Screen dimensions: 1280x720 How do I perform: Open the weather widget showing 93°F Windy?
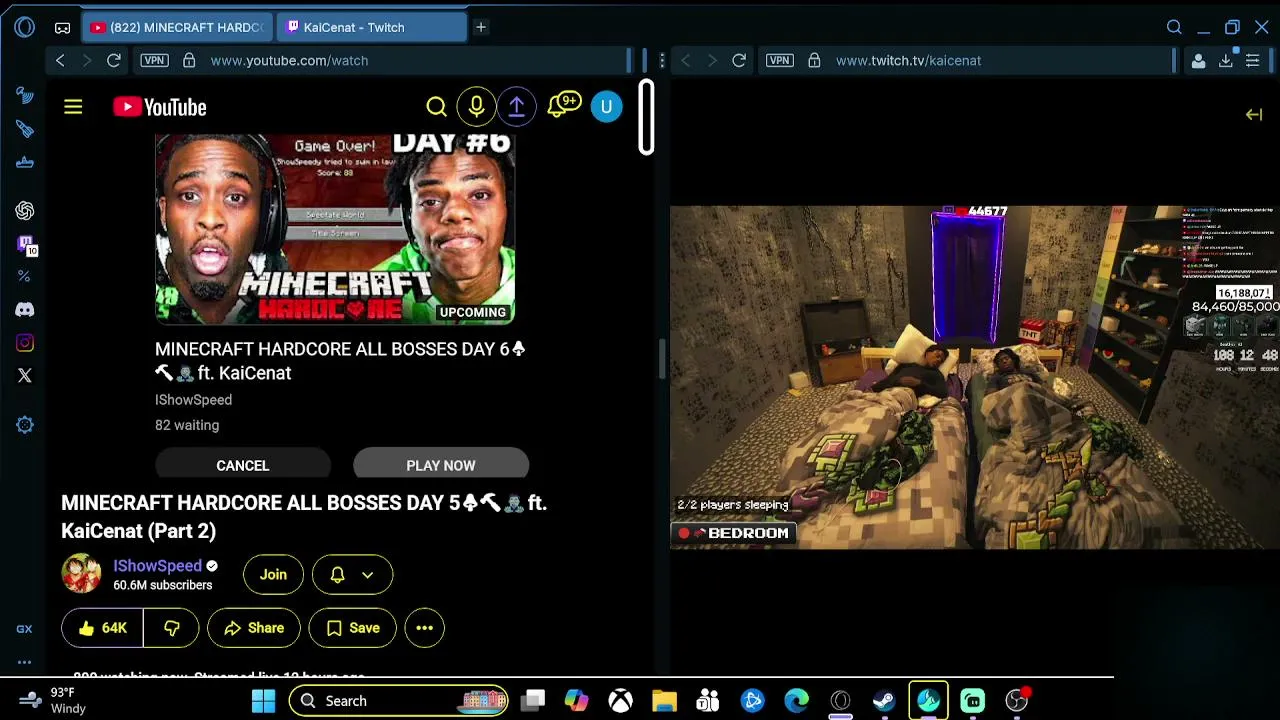(x=55, y=700)
